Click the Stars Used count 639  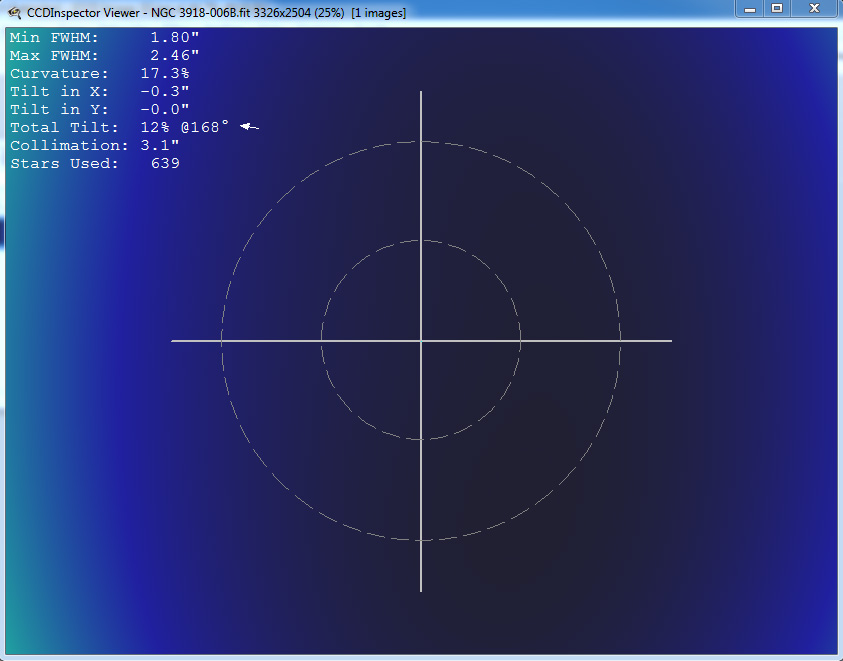point(165,164)
